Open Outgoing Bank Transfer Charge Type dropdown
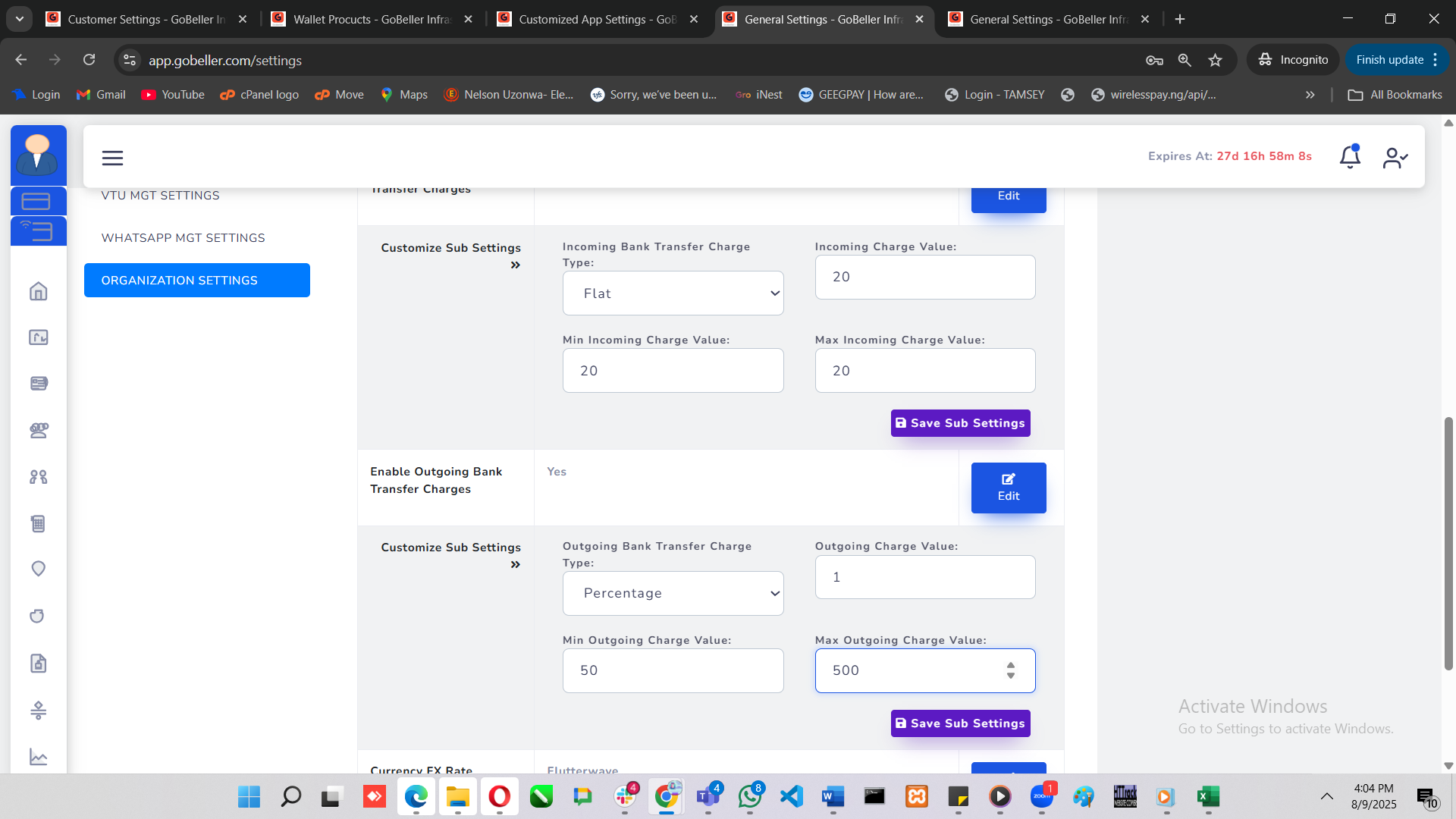 [x=673, y=593]
